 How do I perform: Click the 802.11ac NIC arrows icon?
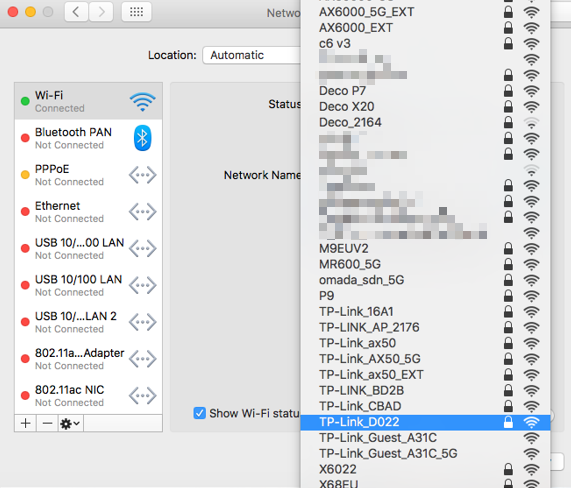click(x=142, y=396)
